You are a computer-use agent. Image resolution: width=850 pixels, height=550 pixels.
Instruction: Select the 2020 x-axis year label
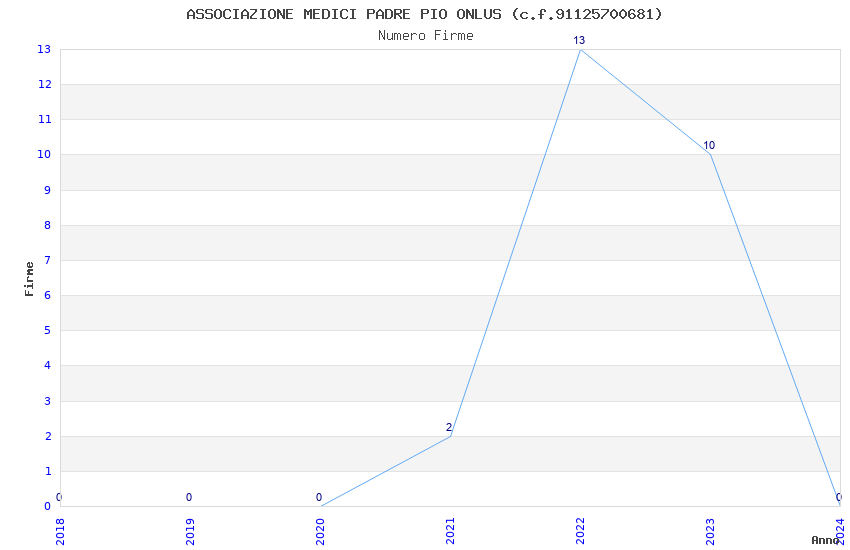320,532
